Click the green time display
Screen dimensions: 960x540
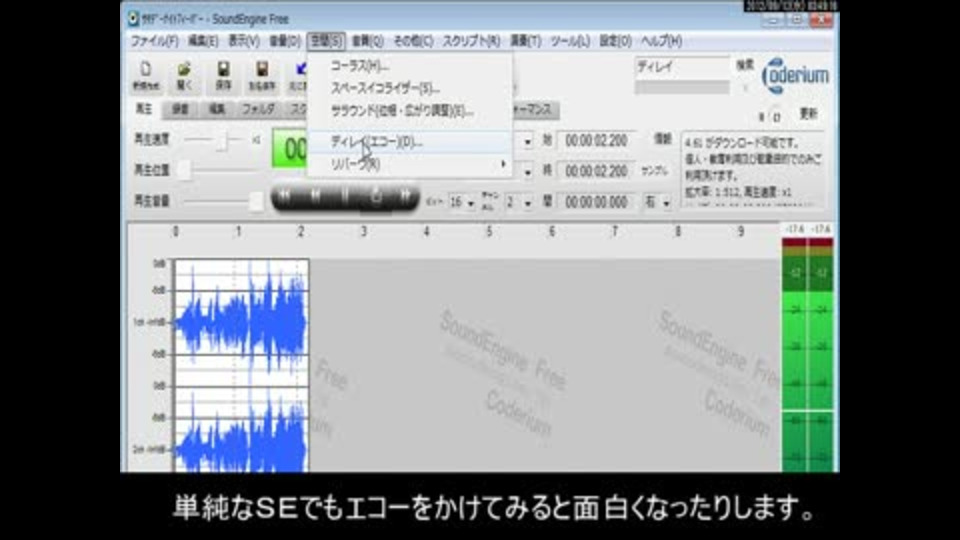[290, 148]
